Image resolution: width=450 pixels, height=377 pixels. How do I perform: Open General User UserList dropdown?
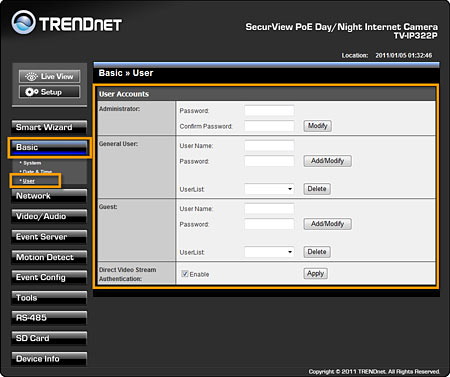point(269,189)
